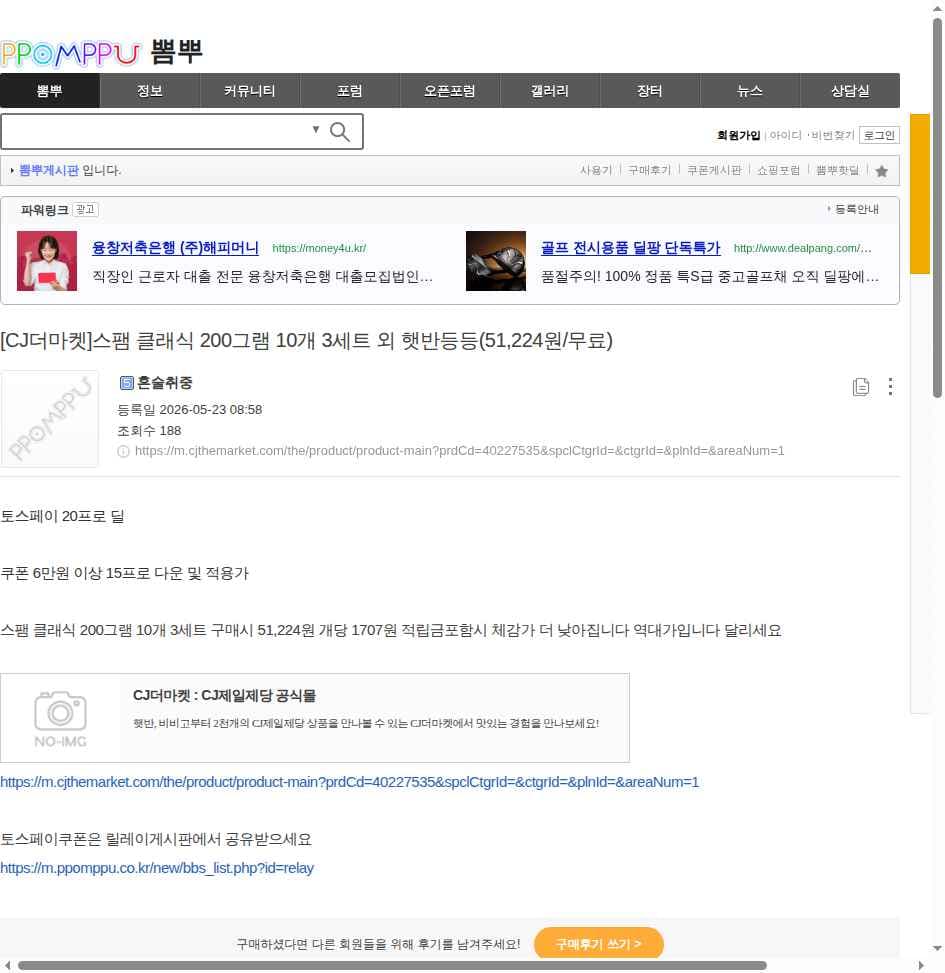Click the scroll down arrow
Image resolution: width=945 pixels, height=973 pixels.
coord(937,948)
